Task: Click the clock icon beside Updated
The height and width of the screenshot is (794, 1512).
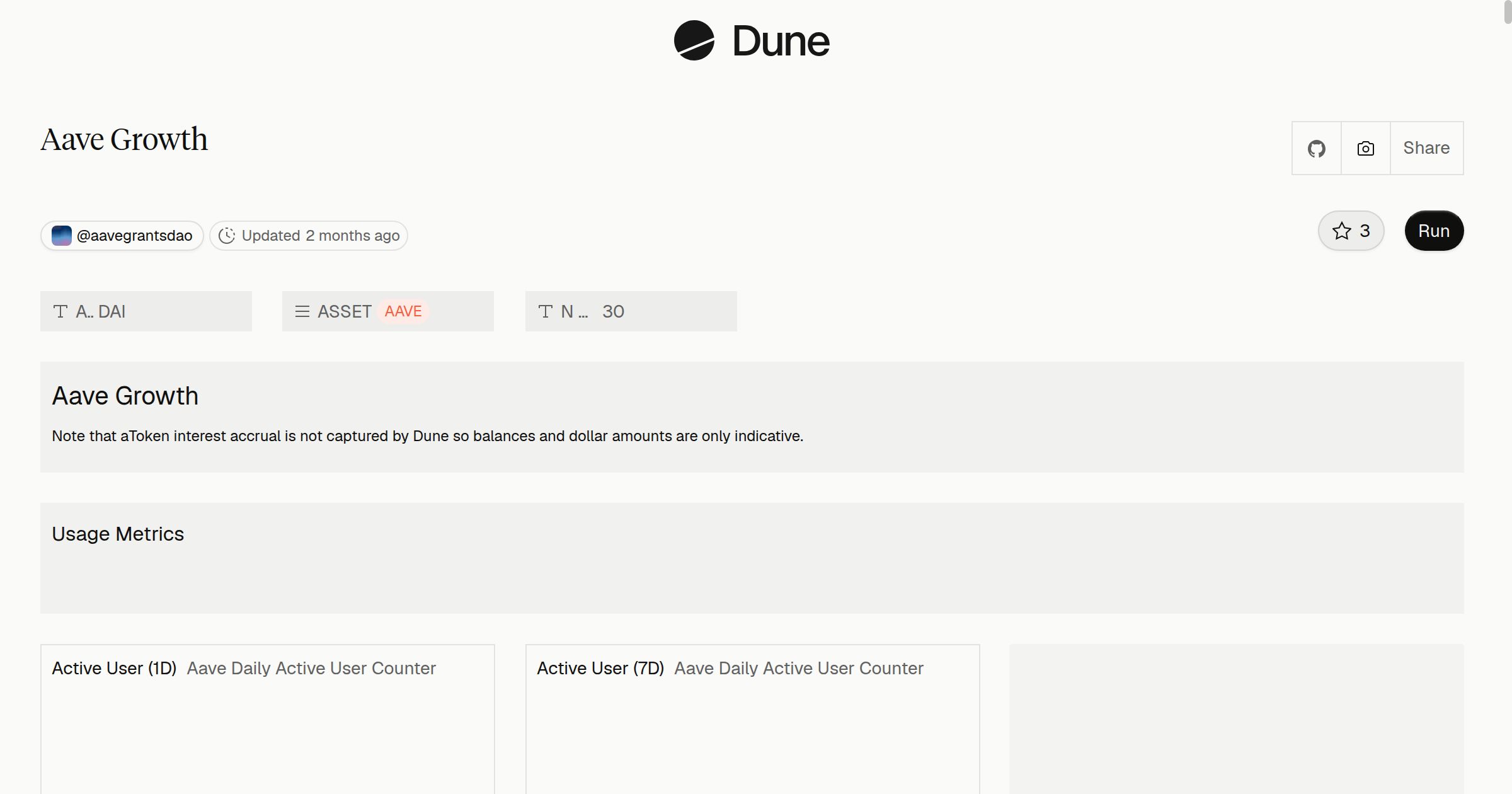Action: click(x=227, y=236)
